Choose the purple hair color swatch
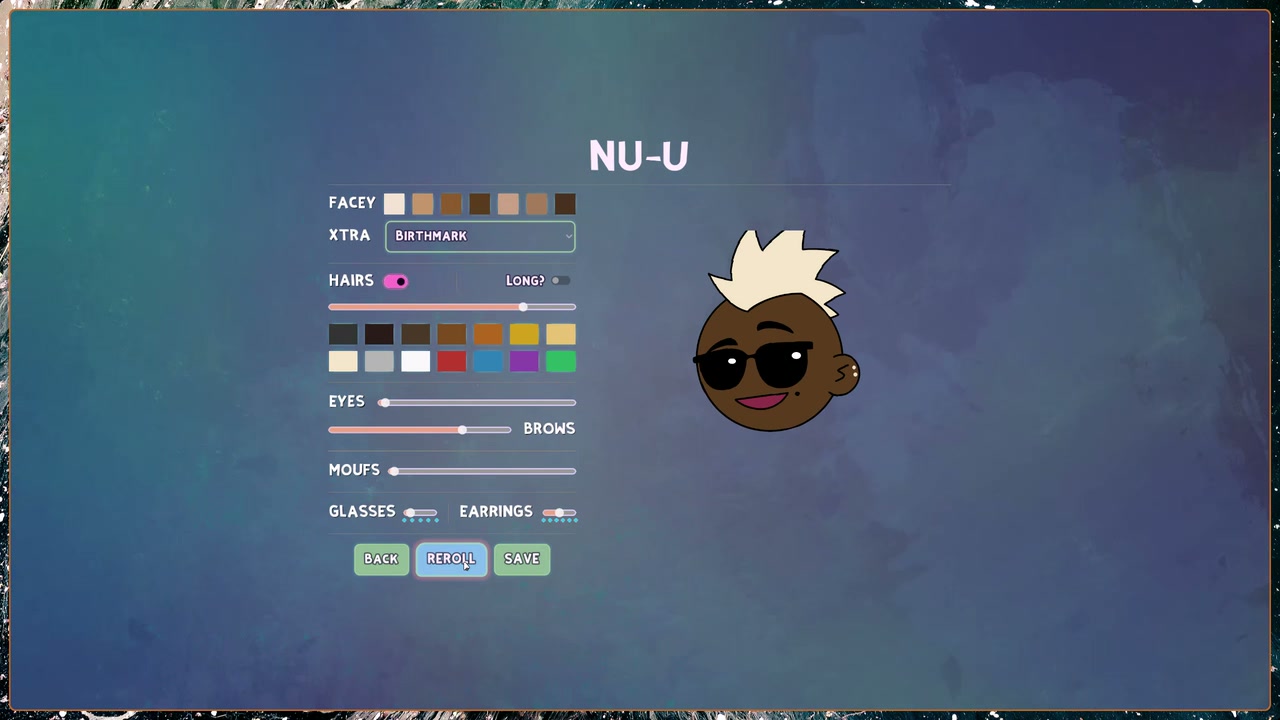Viewport: 1280px width, 720px height. coord(524,361)
